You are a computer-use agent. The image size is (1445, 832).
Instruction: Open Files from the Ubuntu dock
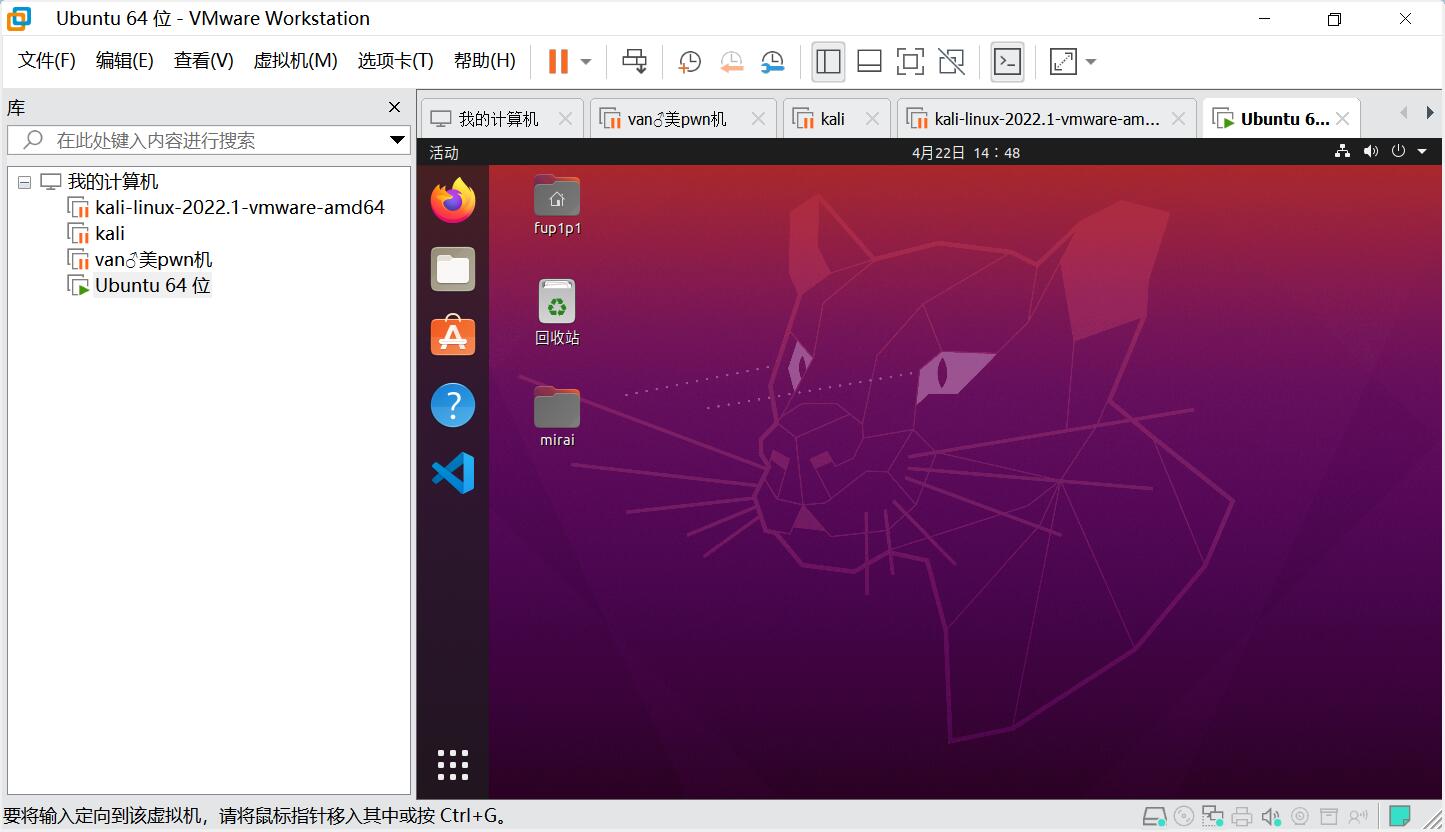click(x=453, y=269)
